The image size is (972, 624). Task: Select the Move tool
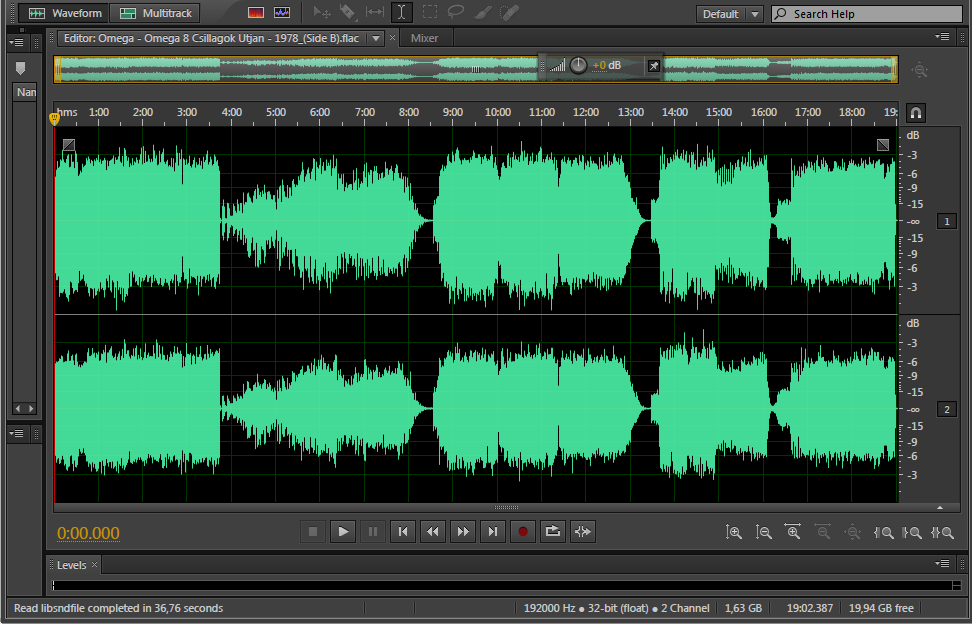tap(322, 12)
